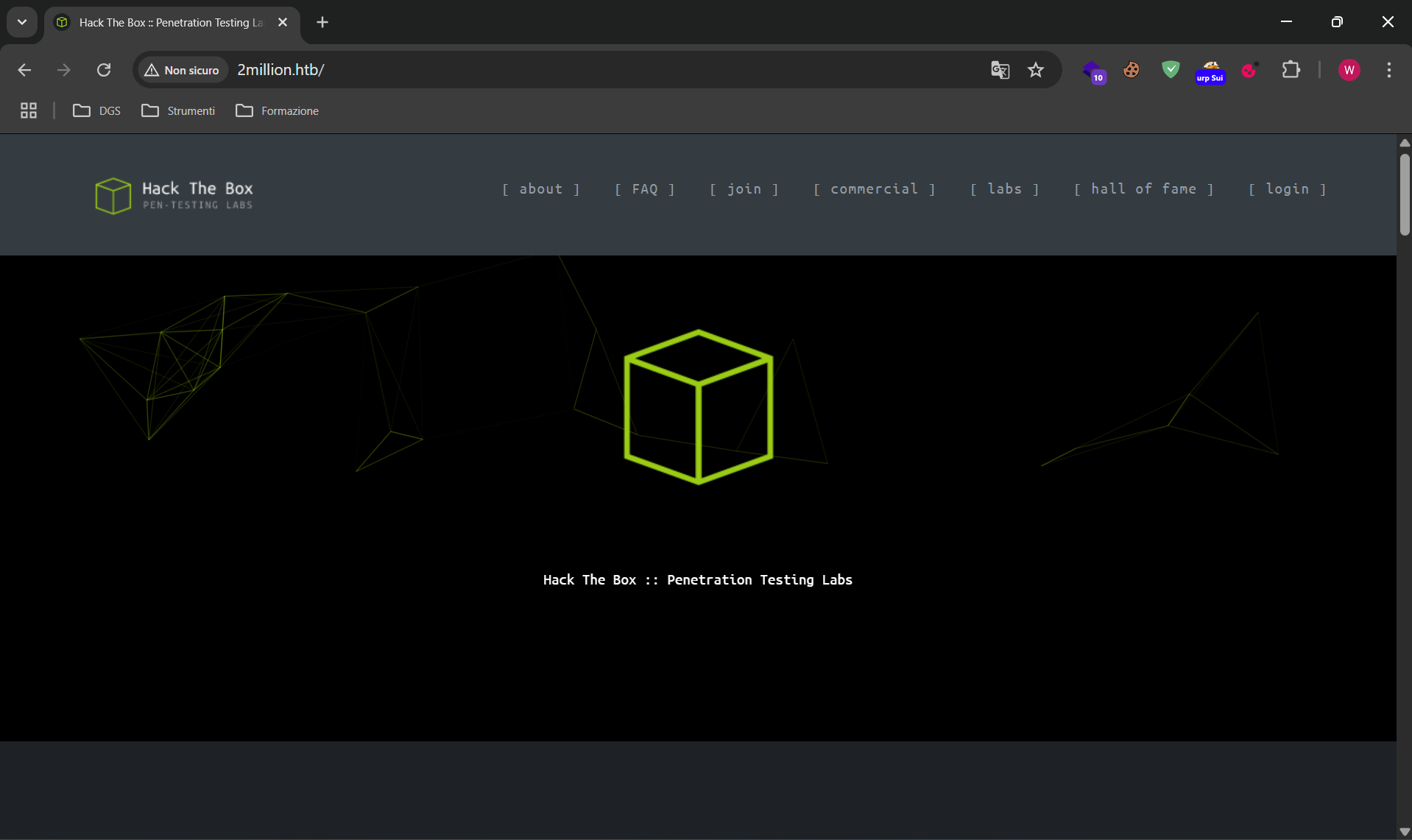
Task: Navigate to the join page
Action: pyautogui.click(x=744, y=189)
